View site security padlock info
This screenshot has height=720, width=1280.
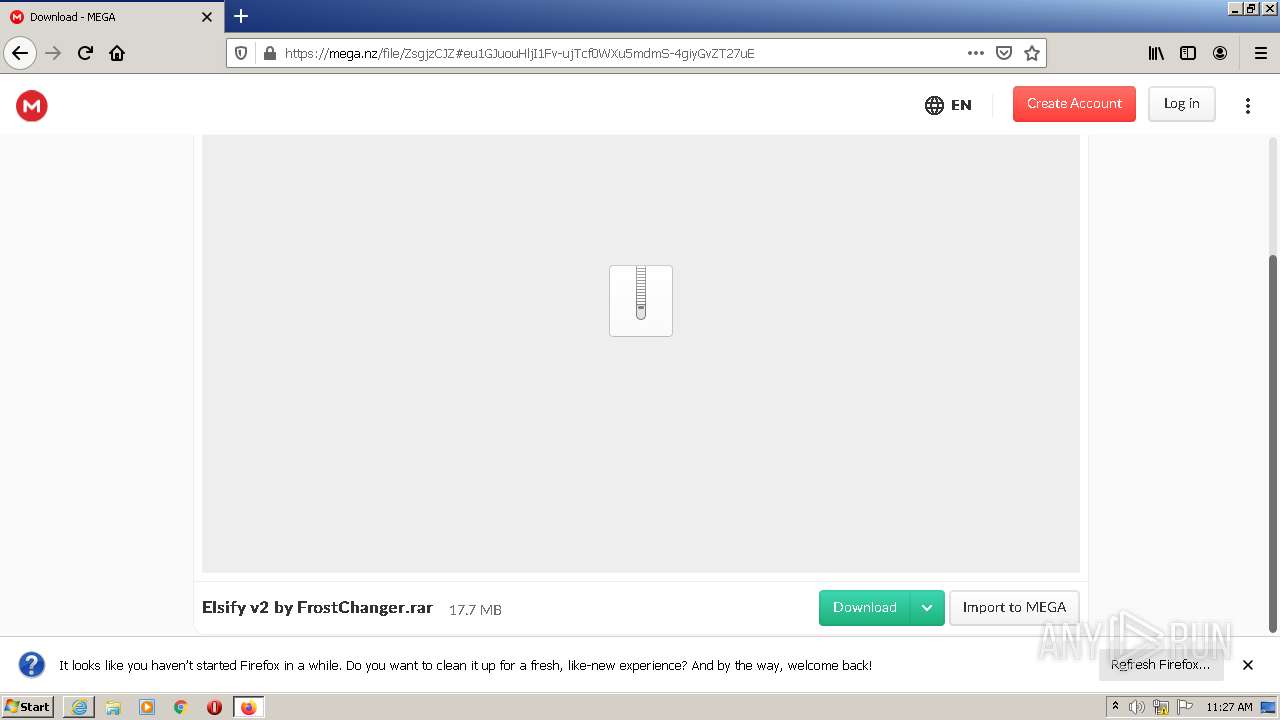pyautogui.click(x=268, y=53)
